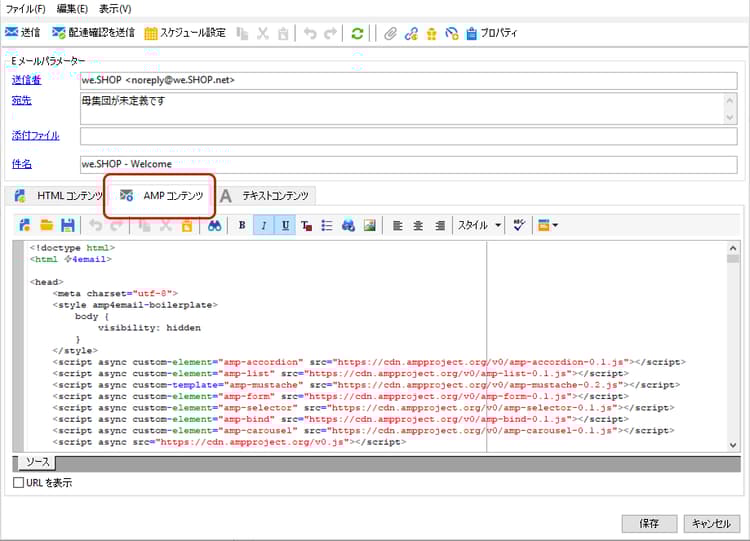Click the editor toolbar undo arrow
Image resolution: width=750 pixels, height=541 pixels.
pyautogui.click(x=95, y=225)
